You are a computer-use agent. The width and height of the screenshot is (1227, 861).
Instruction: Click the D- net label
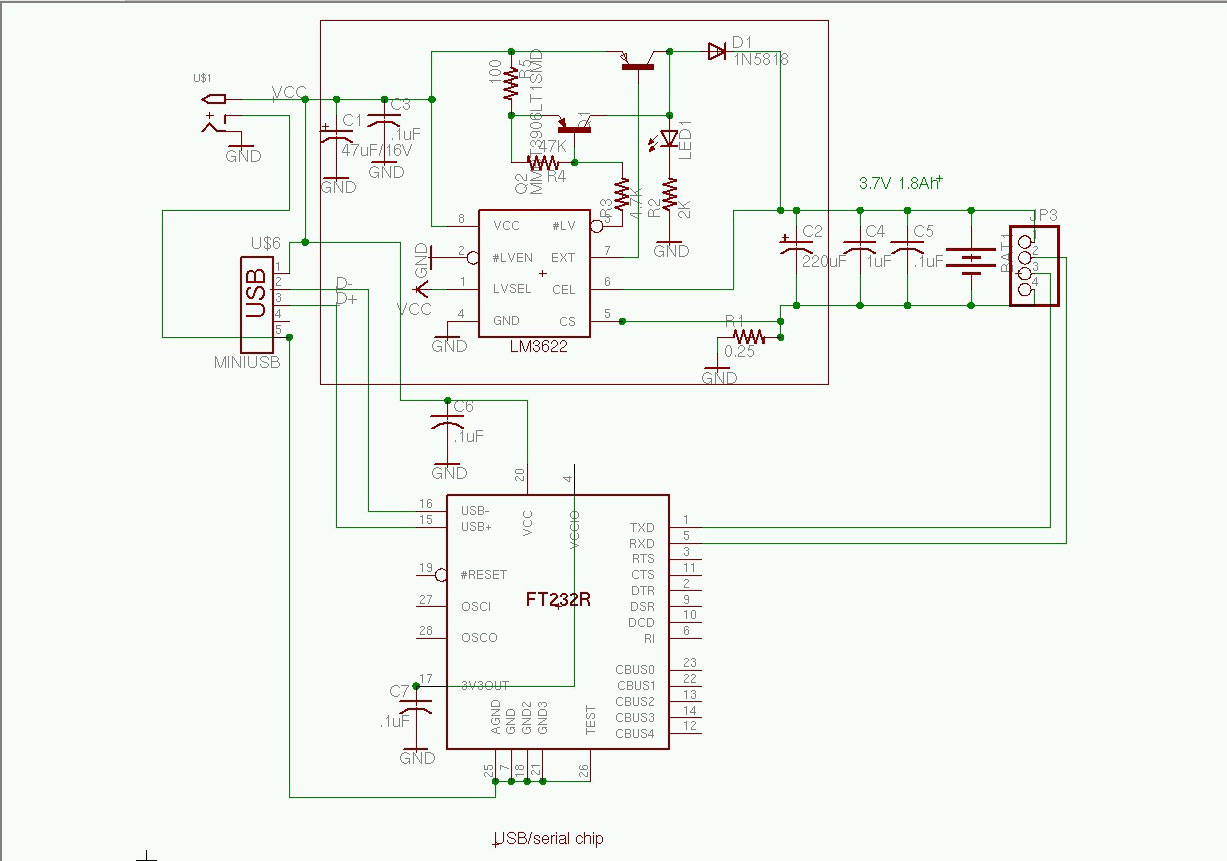click(343, 283)
